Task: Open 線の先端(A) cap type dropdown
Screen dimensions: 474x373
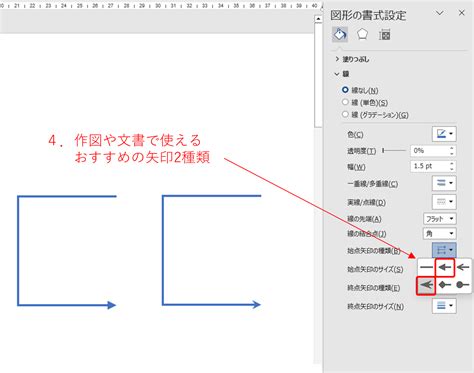Action: 439,219
